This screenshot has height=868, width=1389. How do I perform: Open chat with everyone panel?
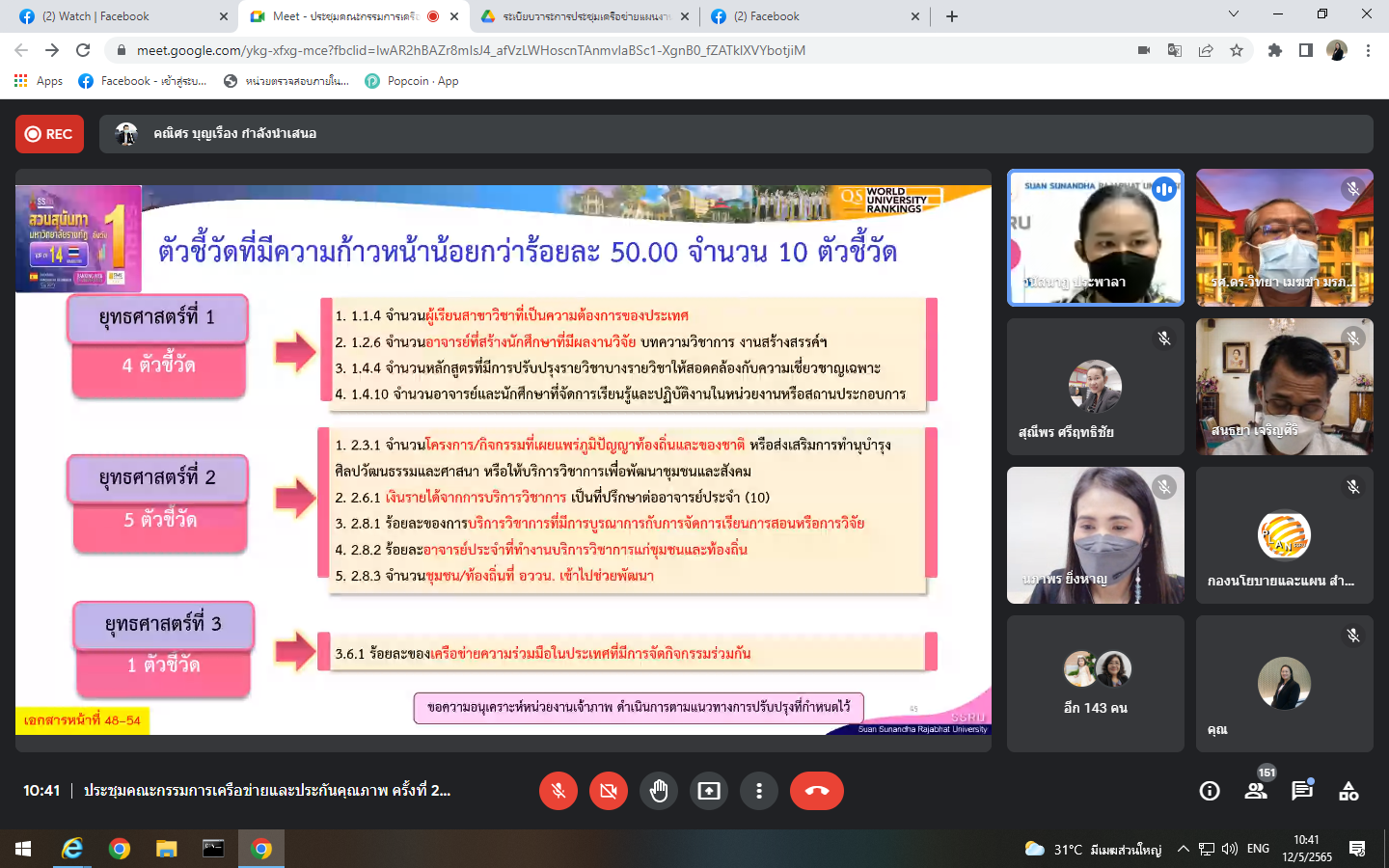point(1303,790)
